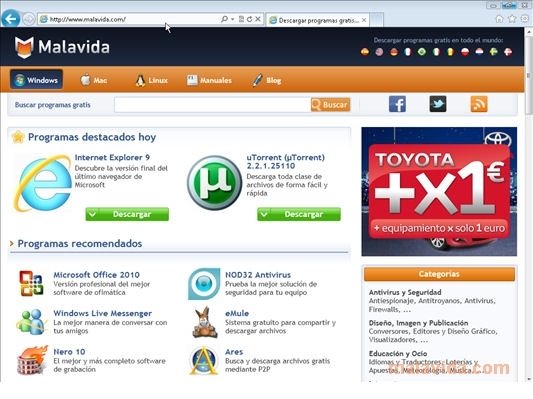Click the 'Buscar programas gratis' search field

click(212, 105)
